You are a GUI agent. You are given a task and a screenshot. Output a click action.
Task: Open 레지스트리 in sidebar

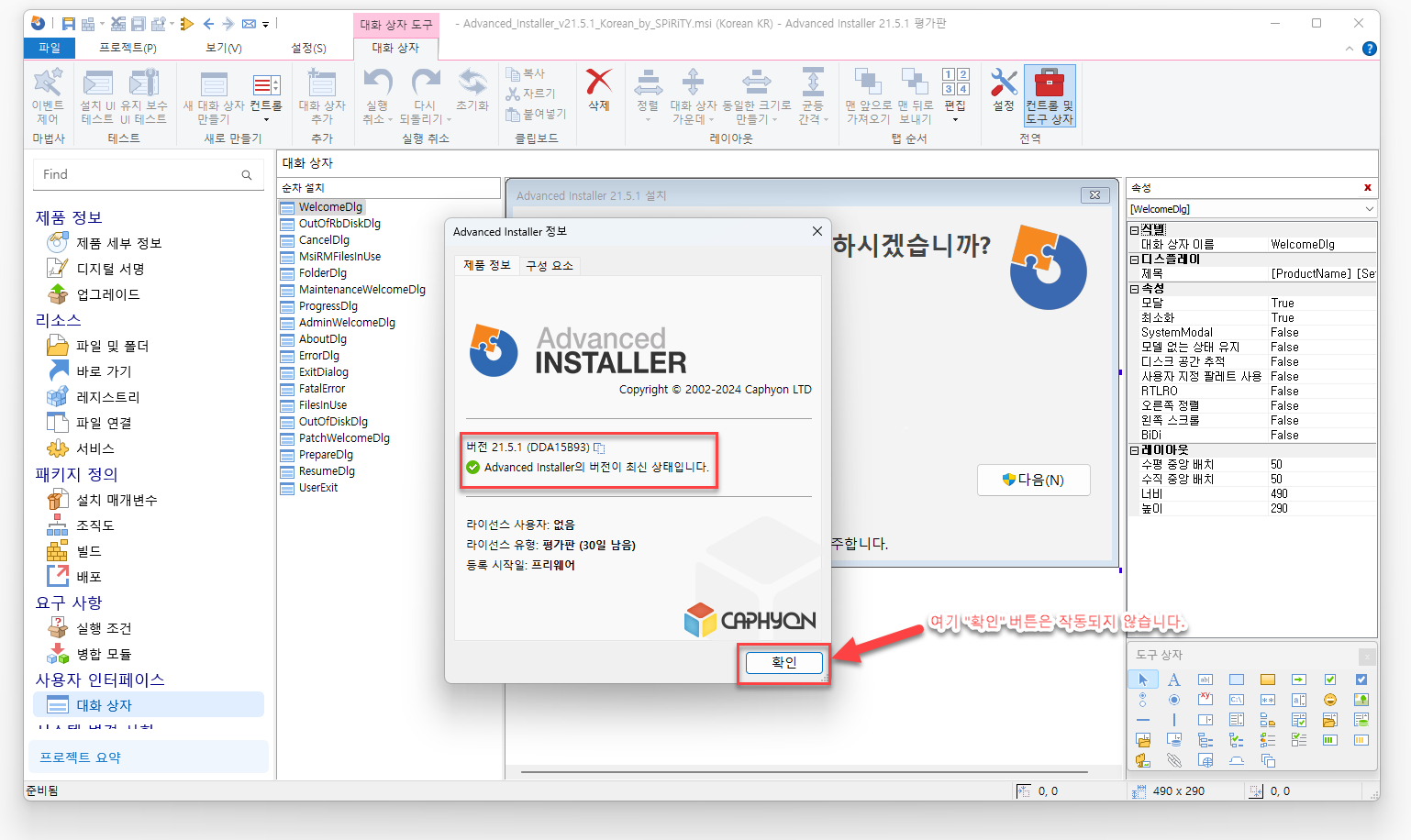coord(107,397)
